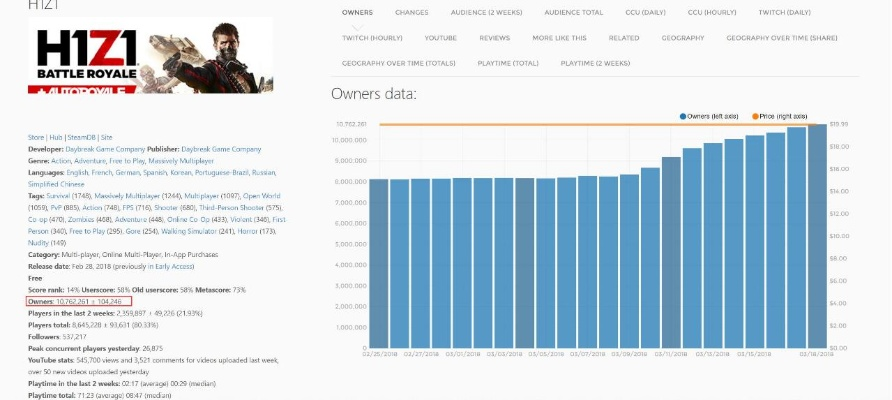The image size is (892, 400).
Task: Open the Store link
Action: [35, 137]
